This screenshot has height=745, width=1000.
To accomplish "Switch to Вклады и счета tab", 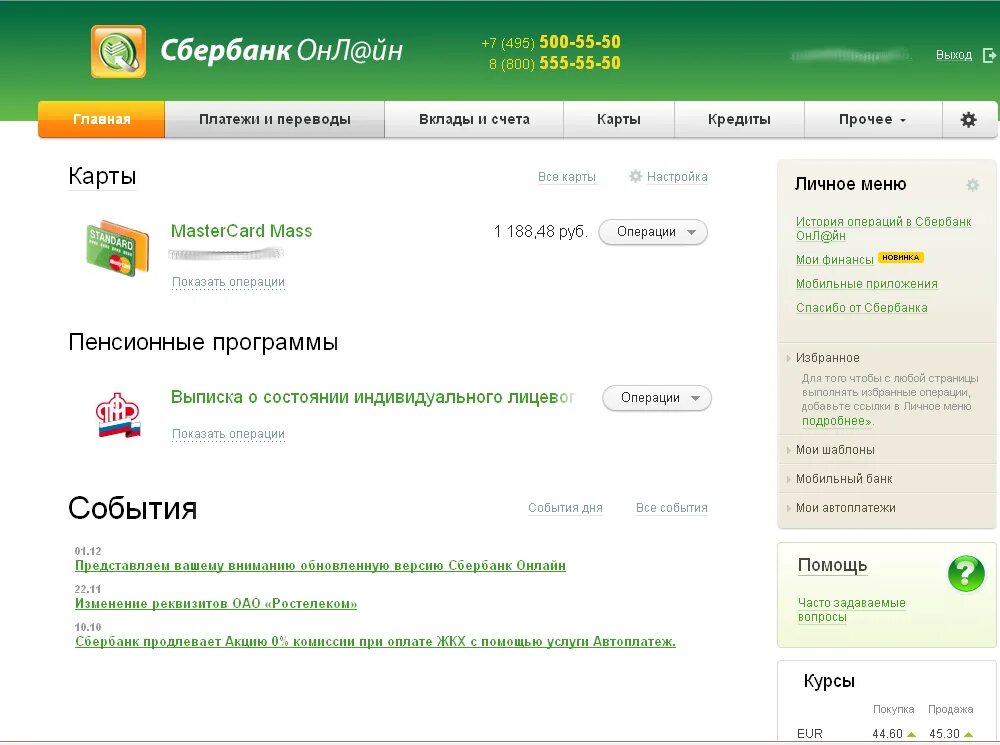I will pos(474,119).
